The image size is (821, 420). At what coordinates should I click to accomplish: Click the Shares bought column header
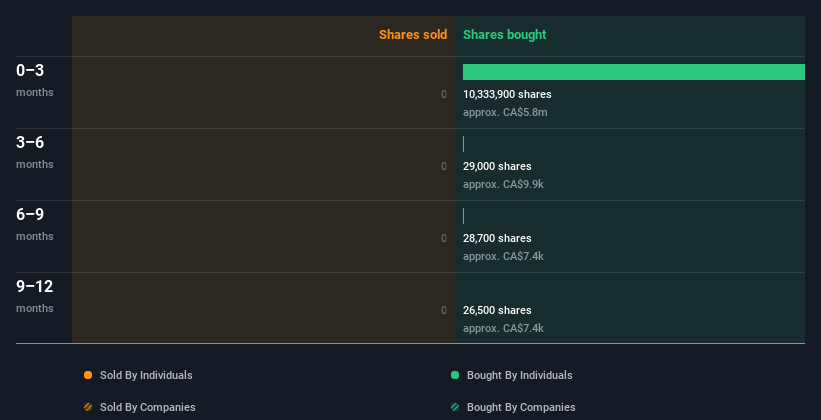tap(505, 35)
